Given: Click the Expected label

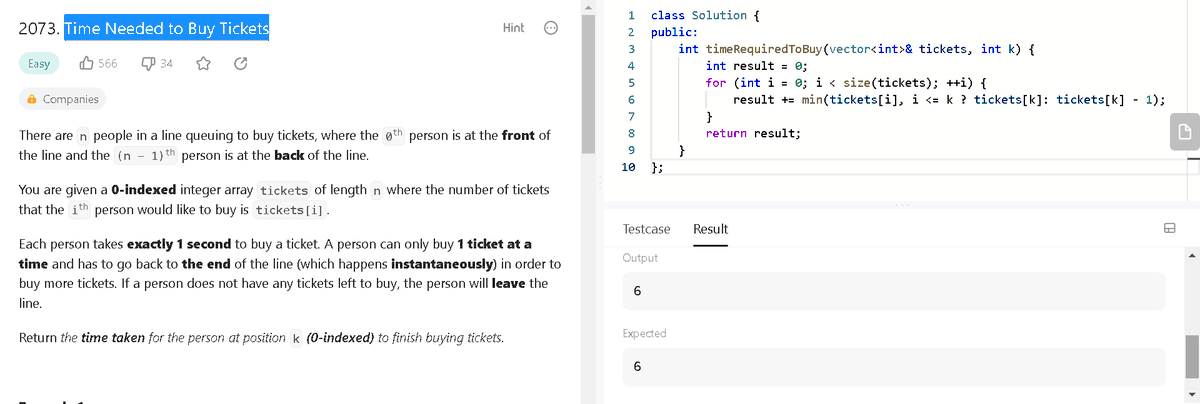Looking at the screenshot, I should [x=644, y=333].
